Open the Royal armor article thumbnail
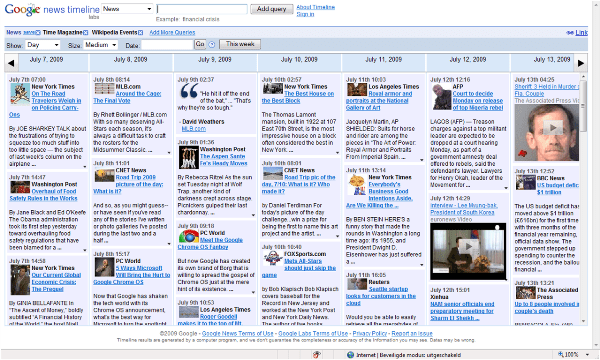This screenshot has width=600, height=360. tap(357, 90)
